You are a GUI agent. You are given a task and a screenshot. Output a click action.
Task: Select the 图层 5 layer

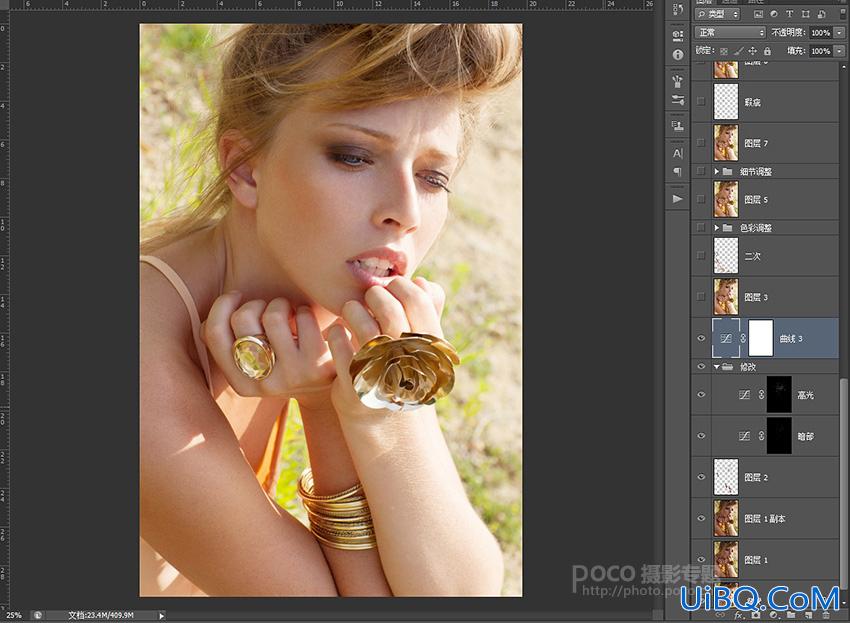pyautogui.click(x=765, y=200)
